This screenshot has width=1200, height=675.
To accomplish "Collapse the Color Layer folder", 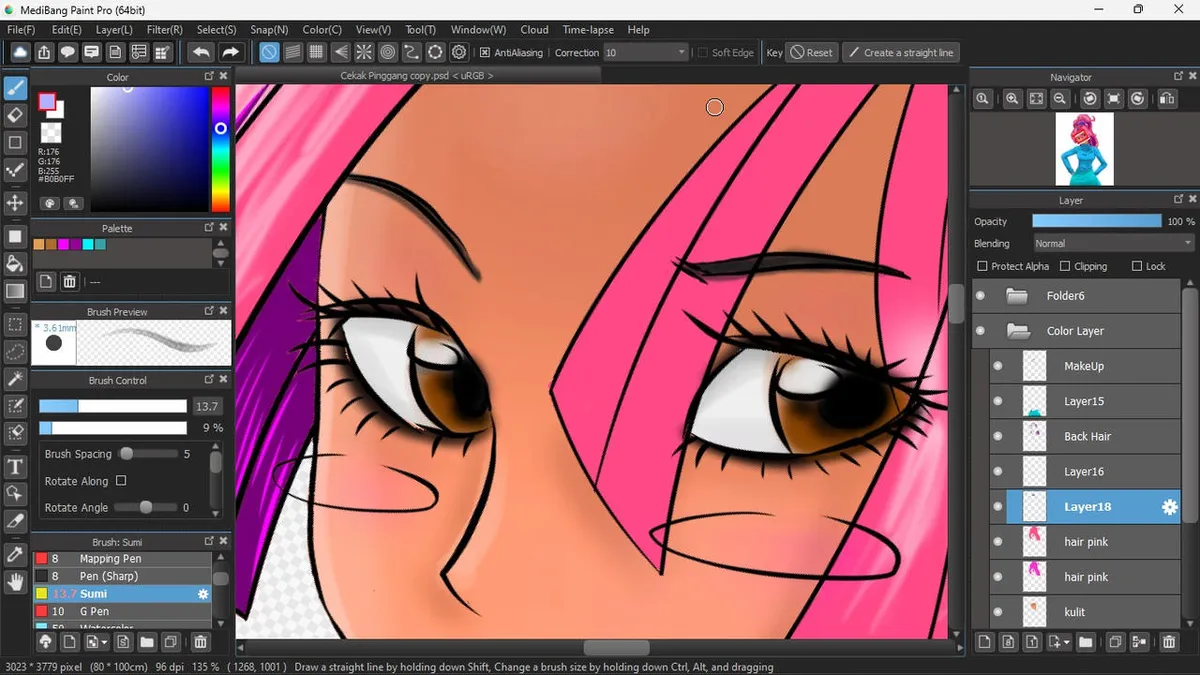I will [1018, 331].
